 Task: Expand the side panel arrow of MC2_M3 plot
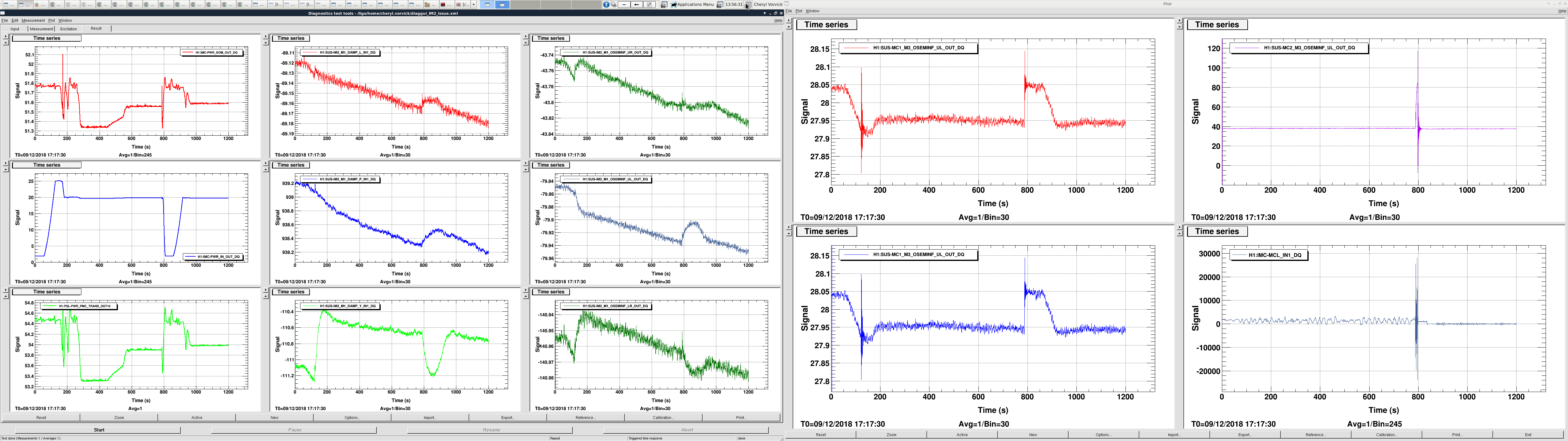pos(1179,21)
